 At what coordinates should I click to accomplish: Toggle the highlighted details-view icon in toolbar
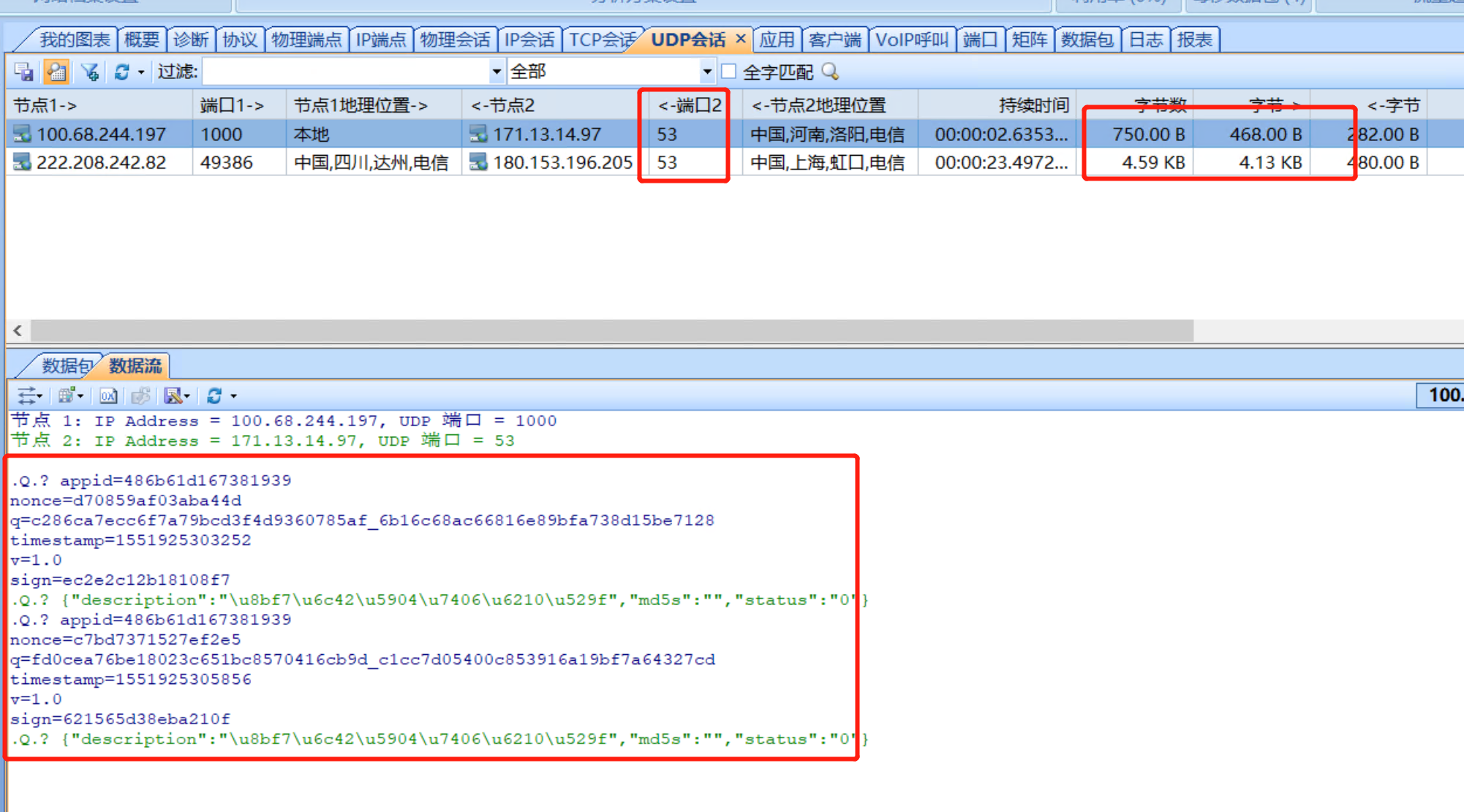point(56,72)
